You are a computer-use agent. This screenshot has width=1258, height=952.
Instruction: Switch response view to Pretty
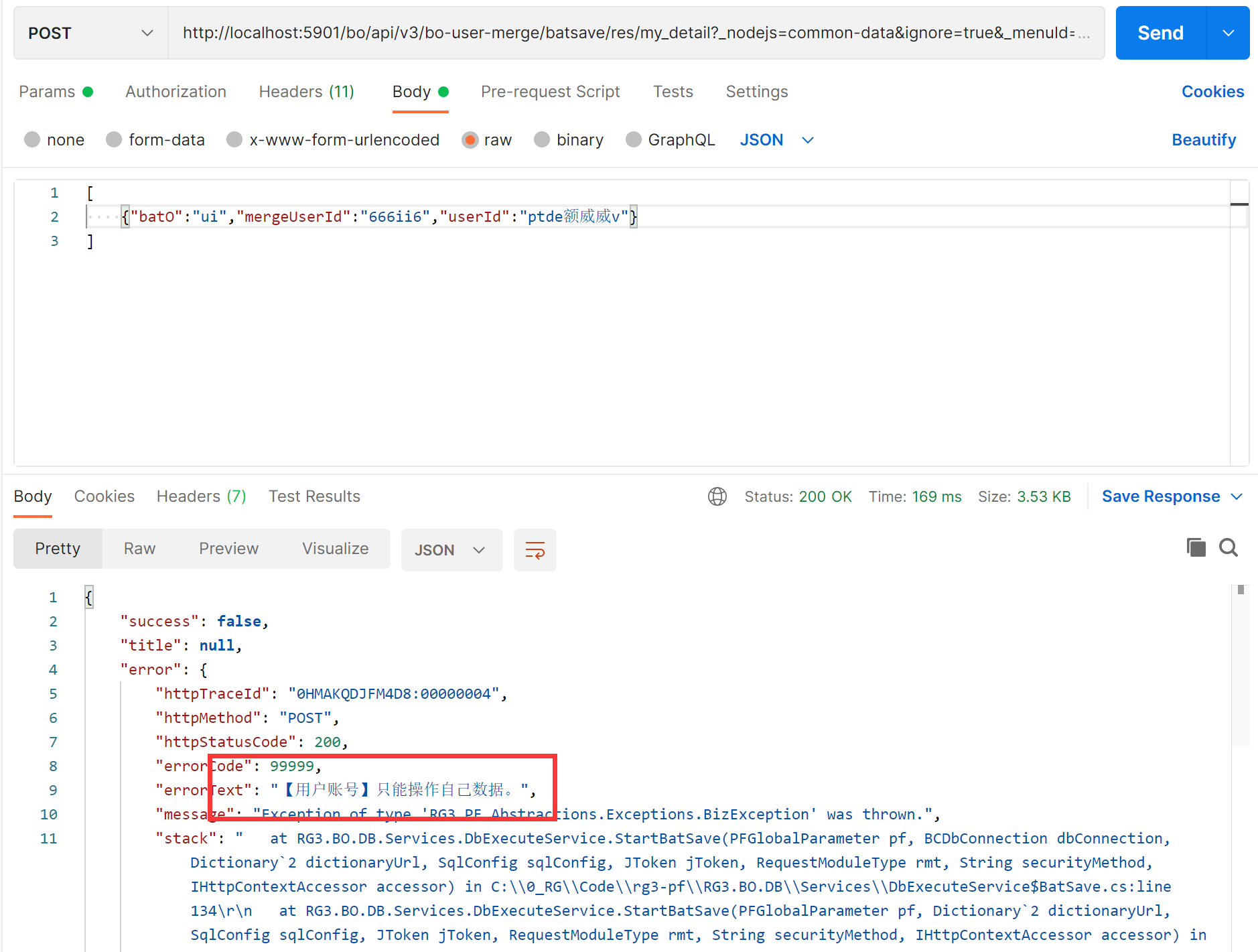pyautogui.click(x=58, y=549)
